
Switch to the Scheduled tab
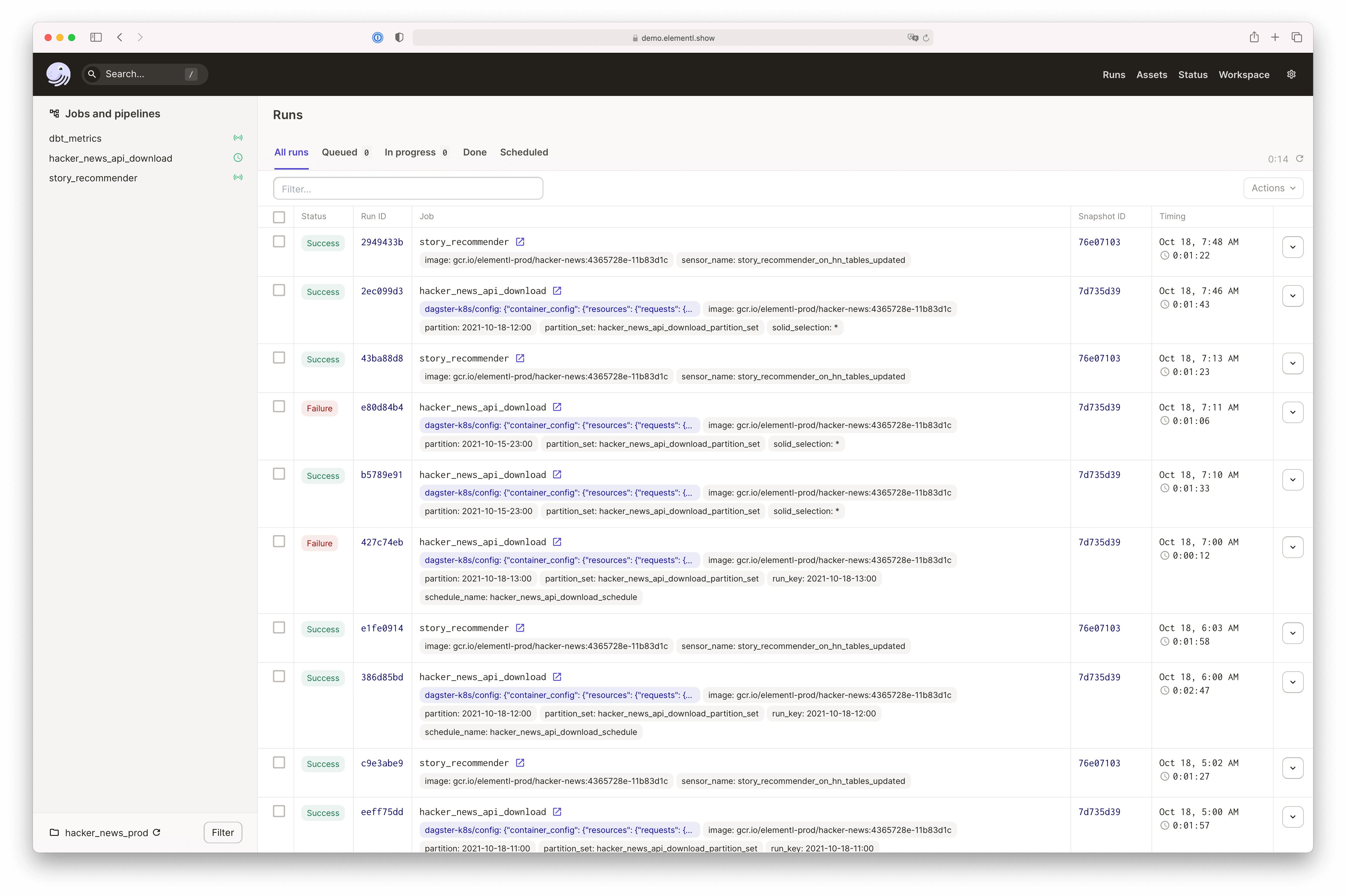tap(524, 152)
